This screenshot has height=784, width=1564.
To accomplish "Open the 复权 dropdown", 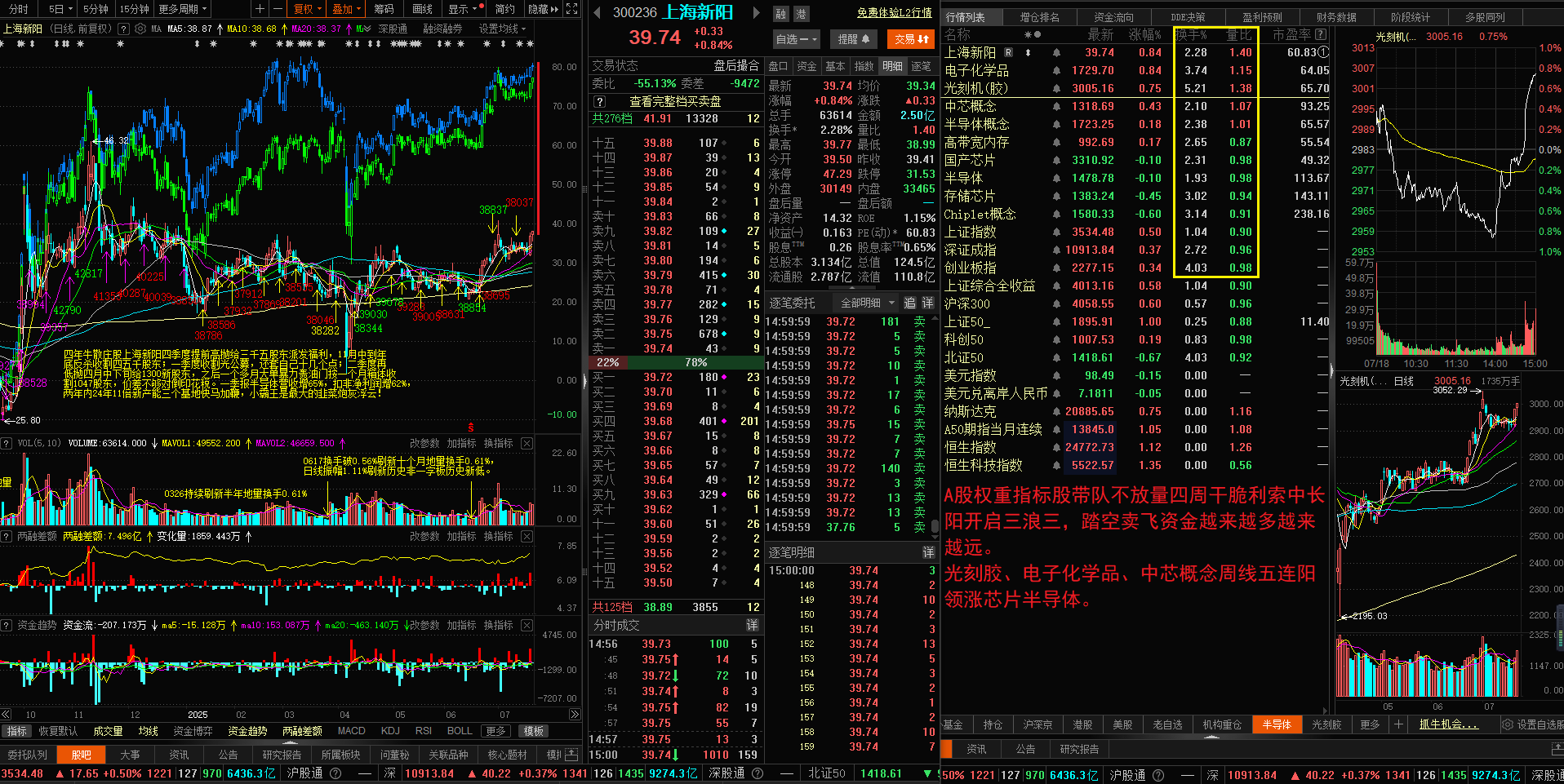I will [x=309, y=9].
